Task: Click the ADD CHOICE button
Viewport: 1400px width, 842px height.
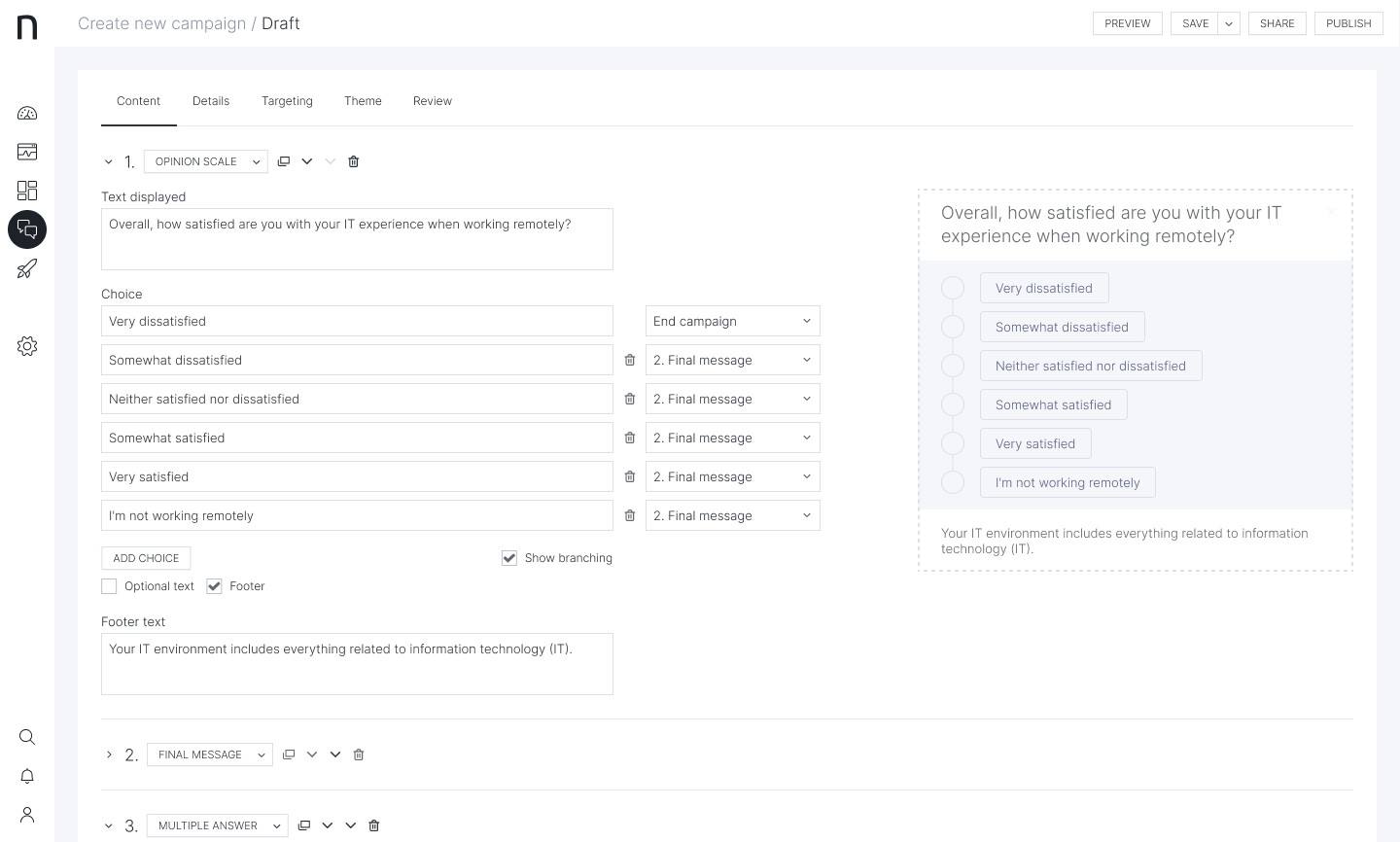Action: 146,558
